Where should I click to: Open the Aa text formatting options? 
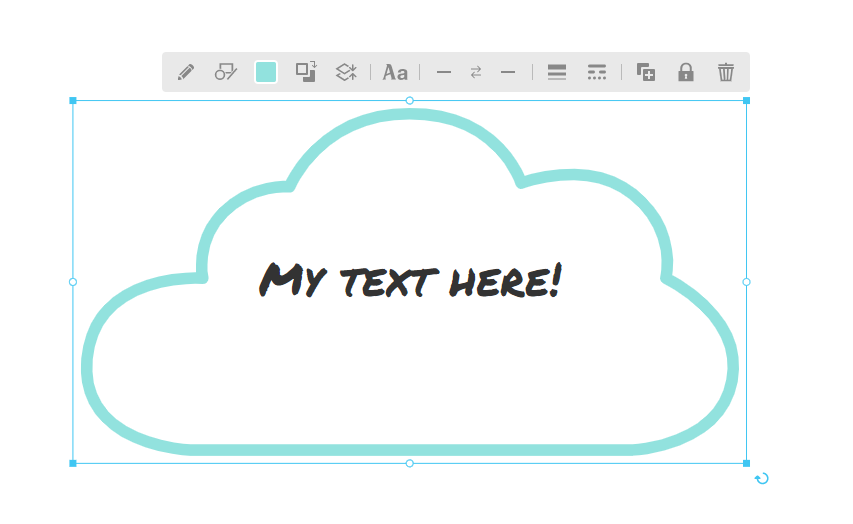click(395, 72)
